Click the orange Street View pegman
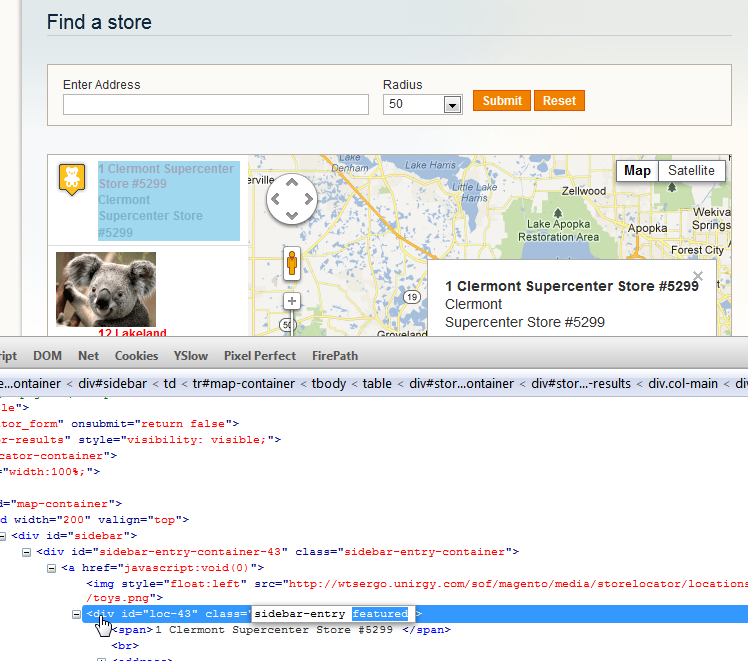This screenshot has height=661, width=748. (x=292, y=263)
